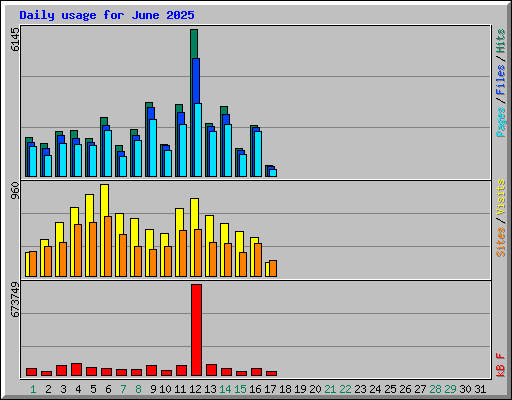This screenshot has width=512, height=400.
Task: Click the Sites legend label
Action: tap(500, 242)
